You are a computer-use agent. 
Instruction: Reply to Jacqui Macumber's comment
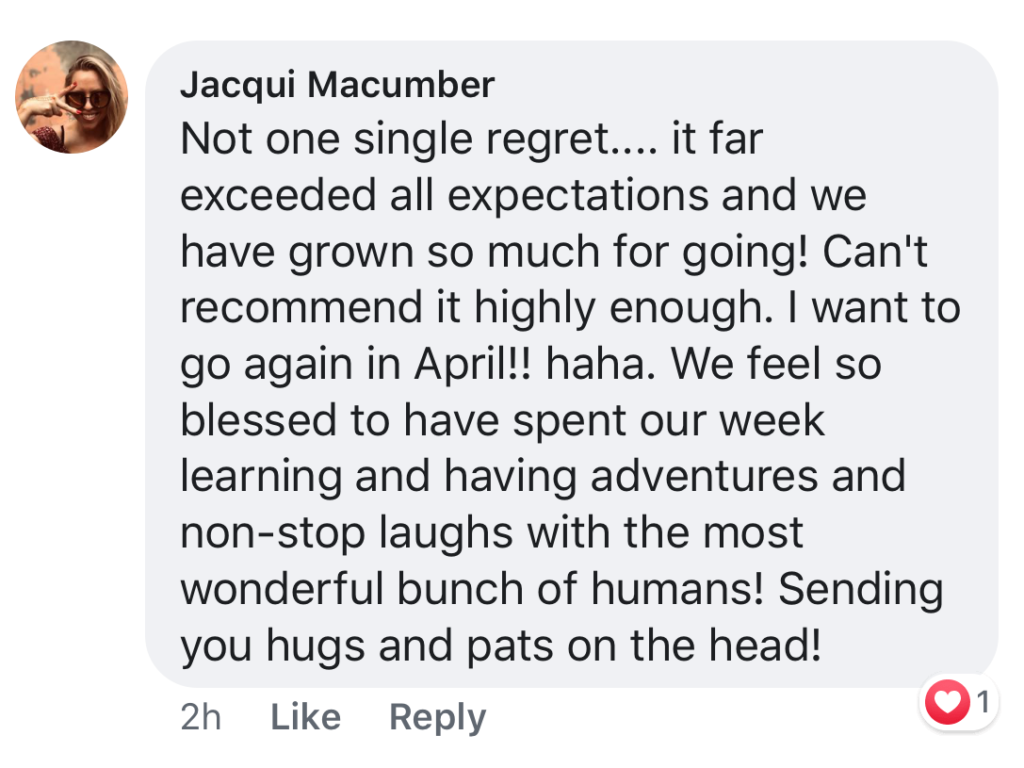(438, 718)
